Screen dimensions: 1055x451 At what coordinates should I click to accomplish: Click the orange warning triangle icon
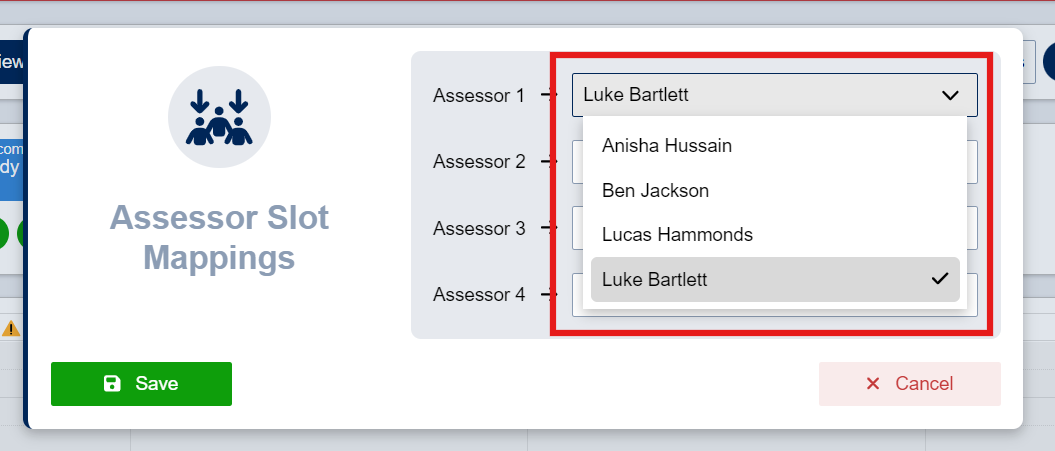[11, 328]
